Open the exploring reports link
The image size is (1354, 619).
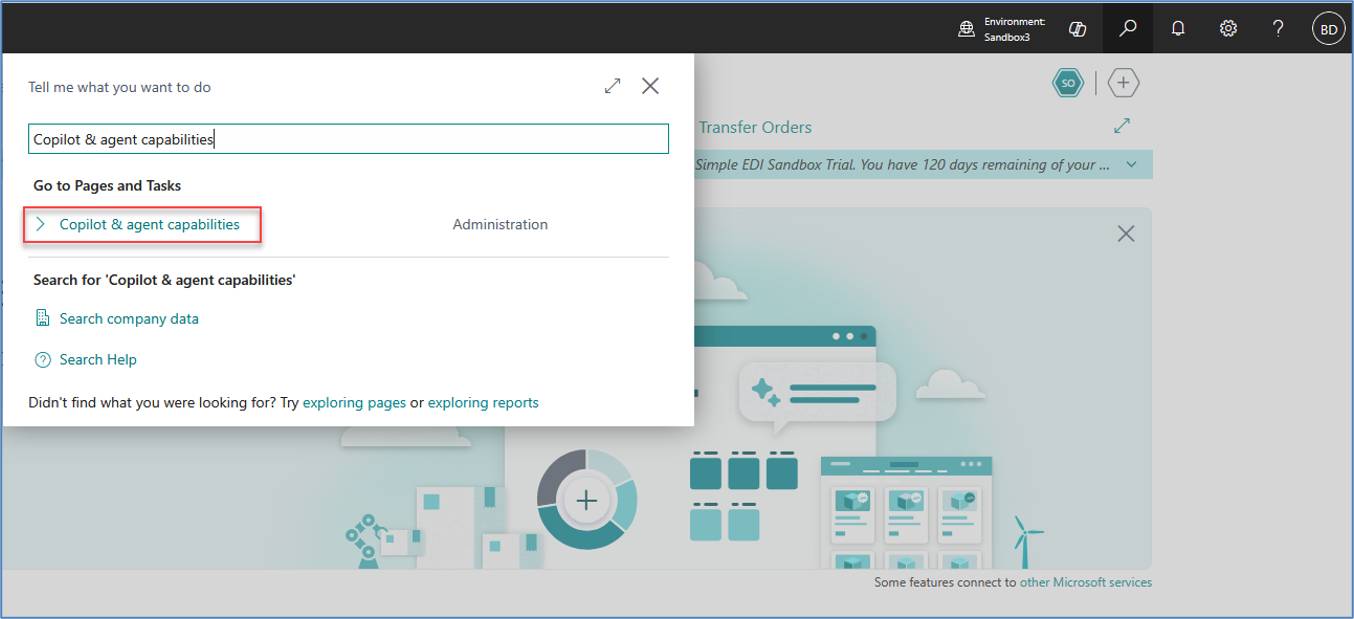483,402
